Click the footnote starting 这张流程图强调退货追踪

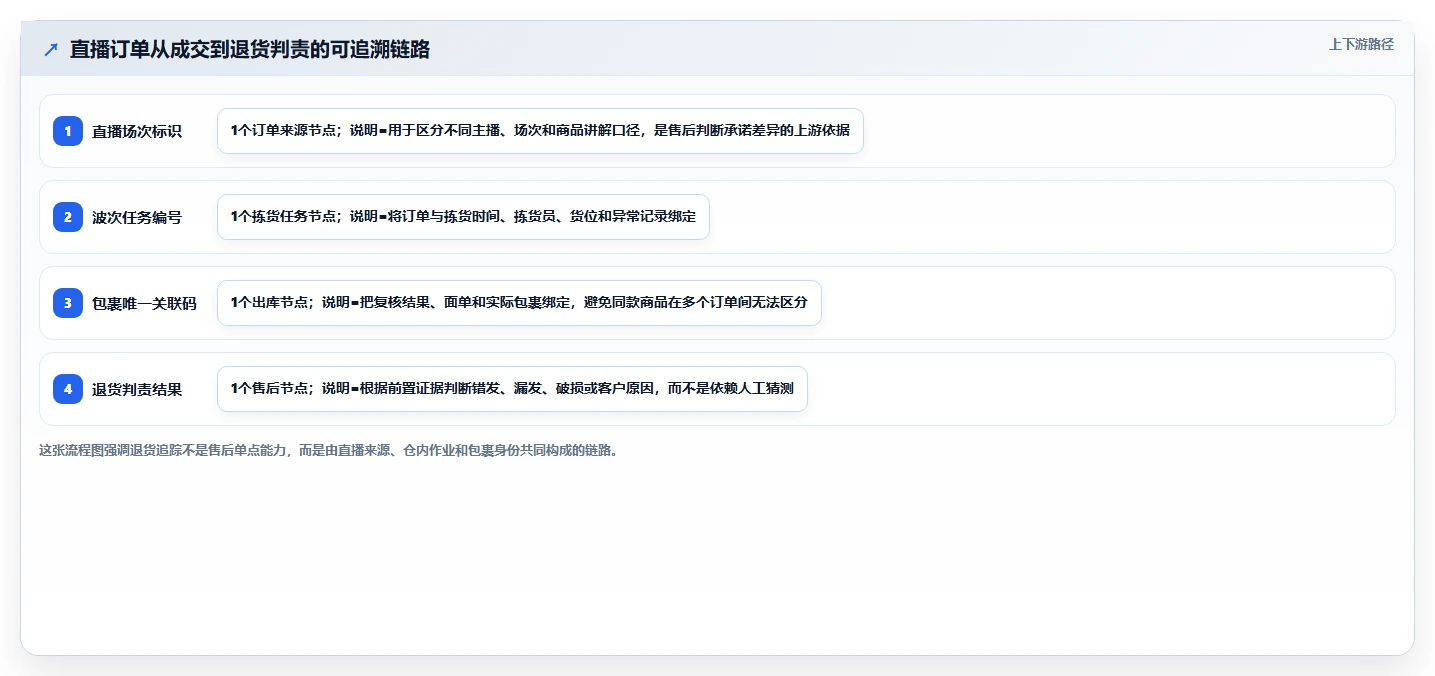328,450
